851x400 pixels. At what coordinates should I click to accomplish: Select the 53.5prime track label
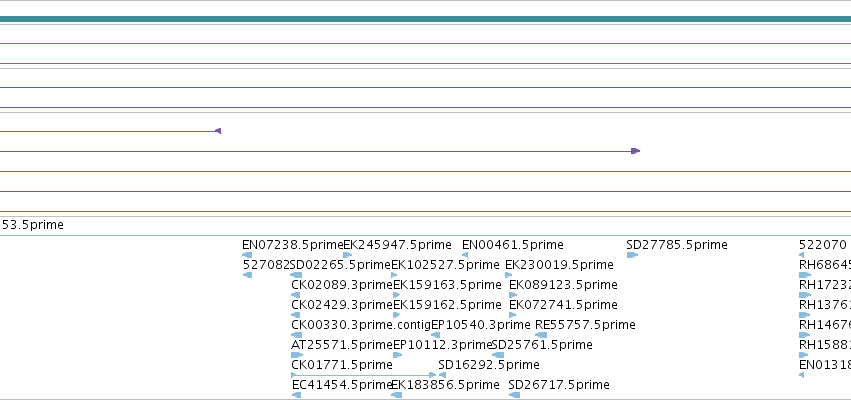click(x=33, y=225)
